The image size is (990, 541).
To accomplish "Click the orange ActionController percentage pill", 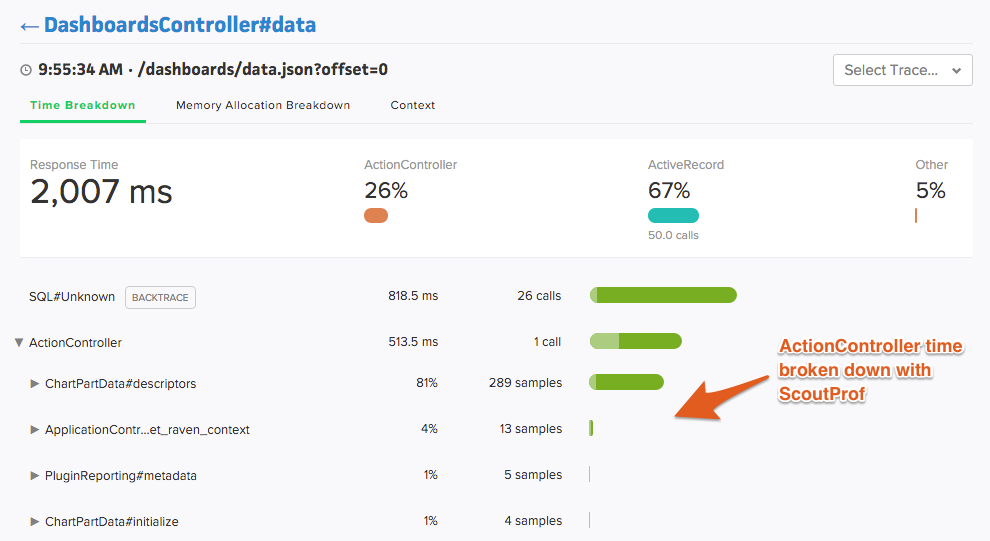I will tap(376, 215).
